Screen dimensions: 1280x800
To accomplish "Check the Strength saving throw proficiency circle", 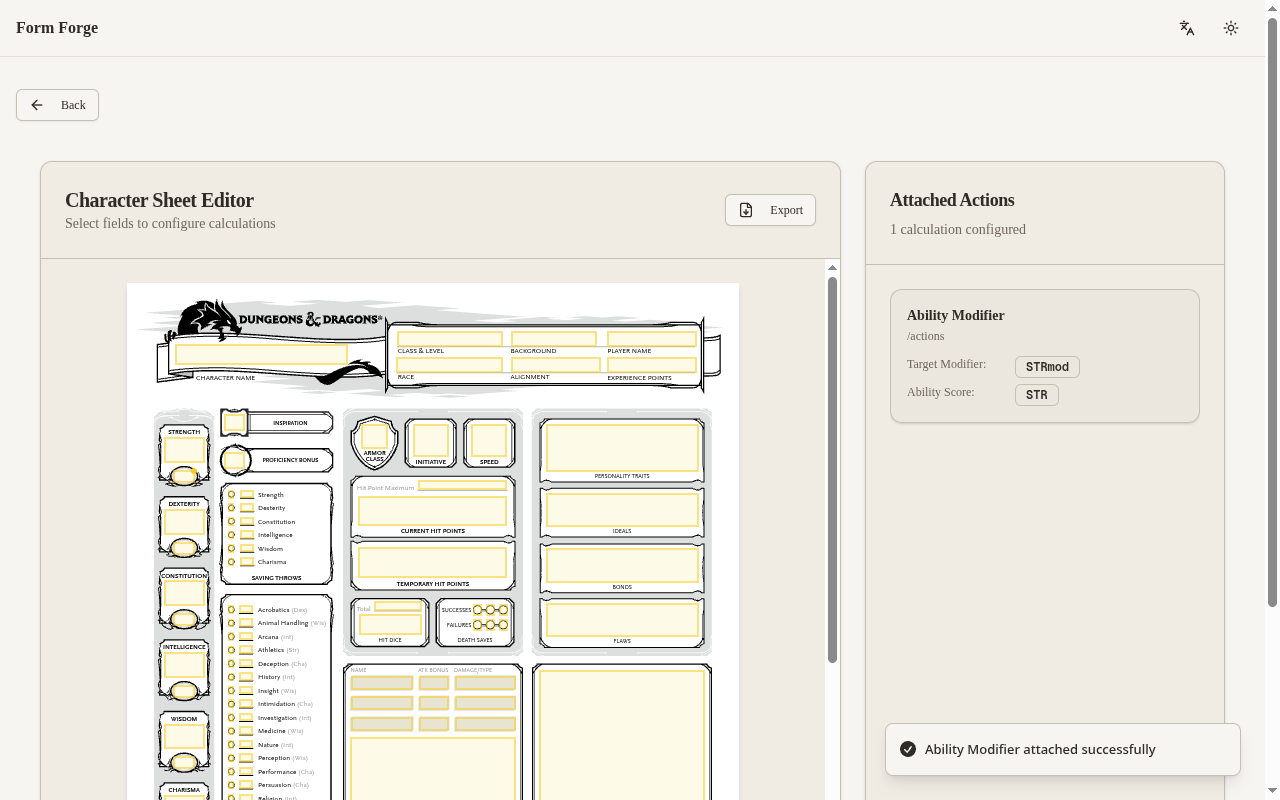I will (231, 494).
